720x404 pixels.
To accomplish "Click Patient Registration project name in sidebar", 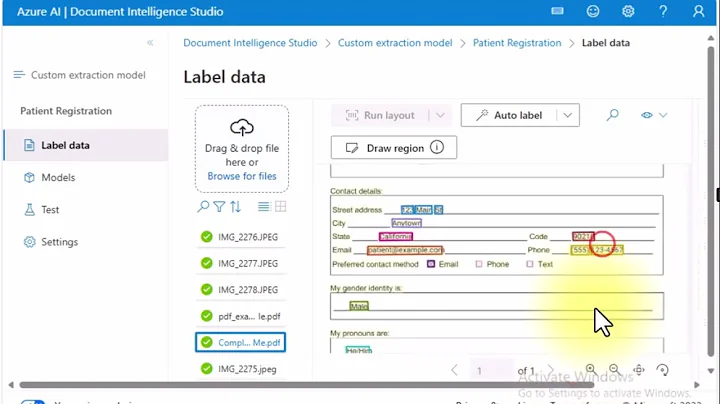I will pos(66,111).
